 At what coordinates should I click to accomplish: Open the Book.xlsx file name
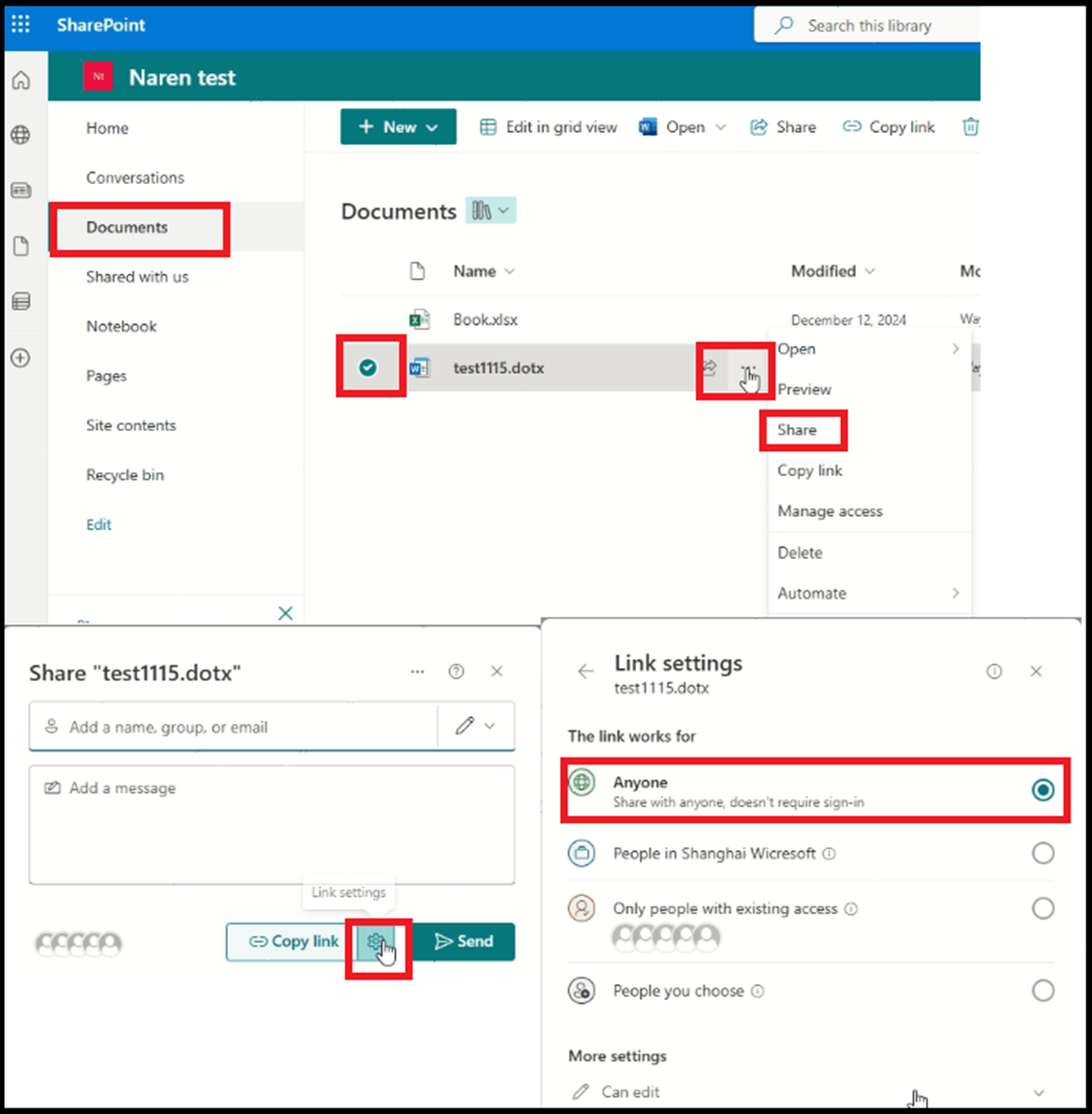pos(485,320)
